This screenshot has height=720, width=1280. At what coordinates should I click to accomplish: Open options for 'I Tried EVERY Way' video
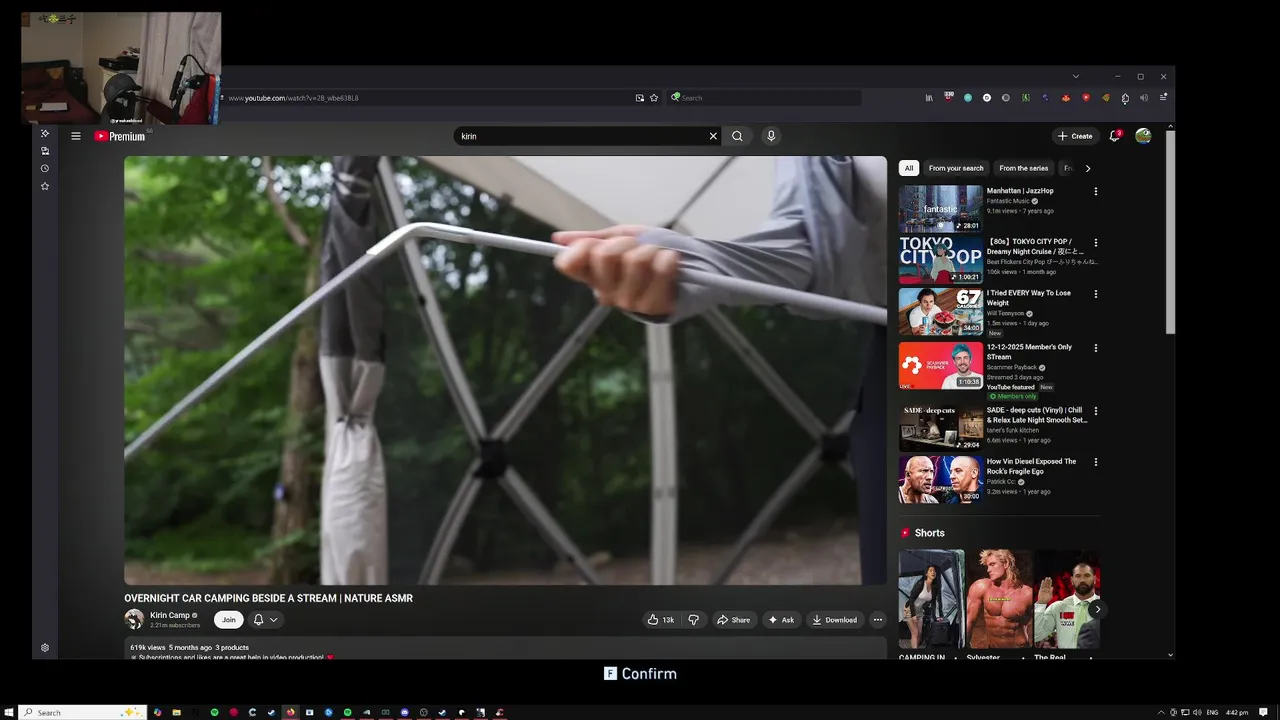[1096, 294]
